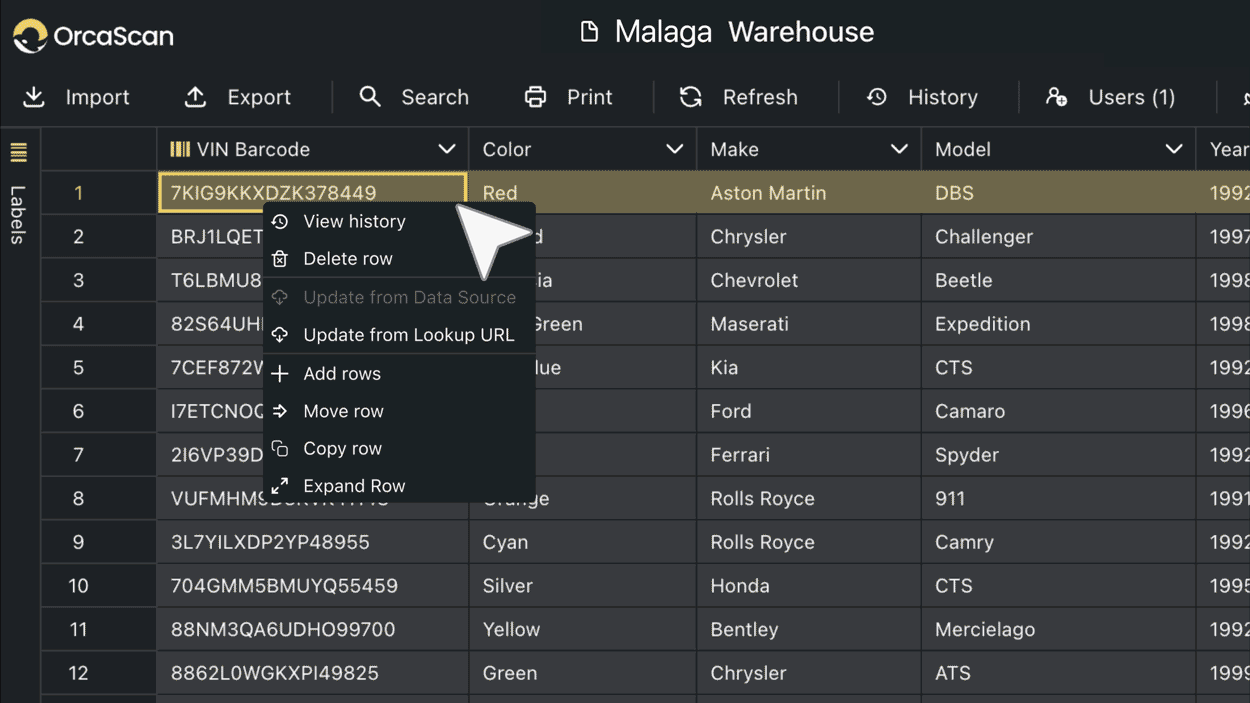Click the Users person icon

coord(1056,97)
